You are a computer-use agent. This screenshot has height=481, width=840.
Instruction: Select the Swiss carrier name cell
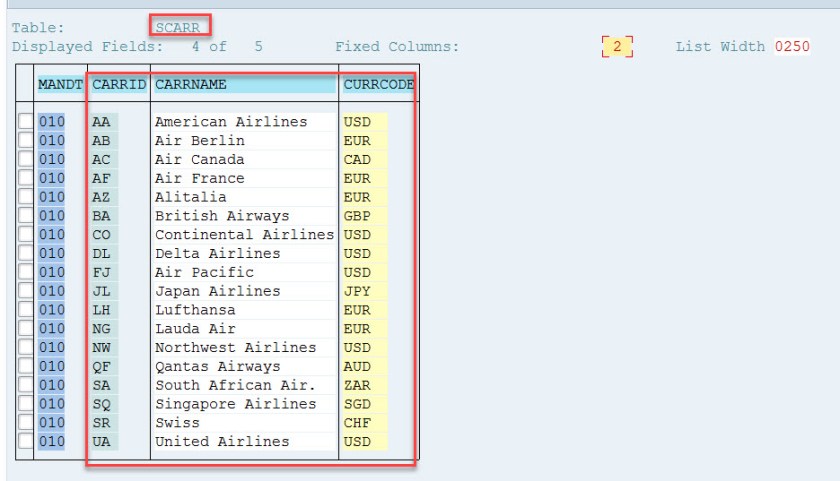click(x=177, y=423)
